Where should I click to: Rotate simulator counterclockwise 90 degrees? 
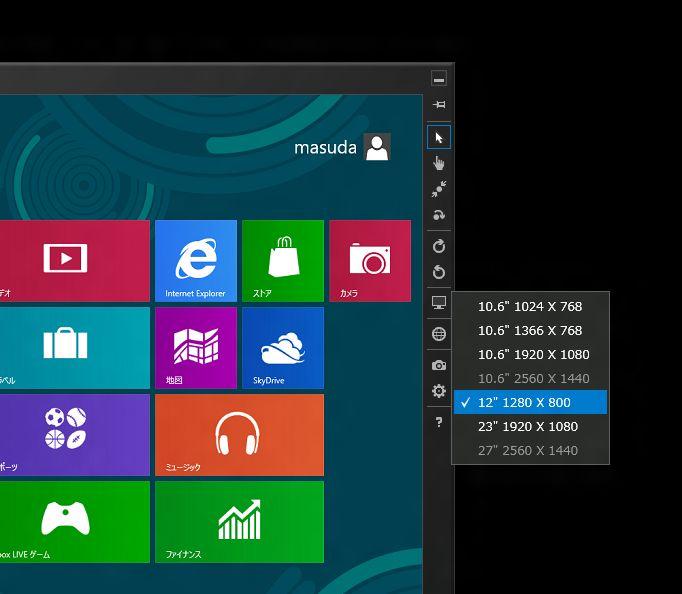pos(438,272)
